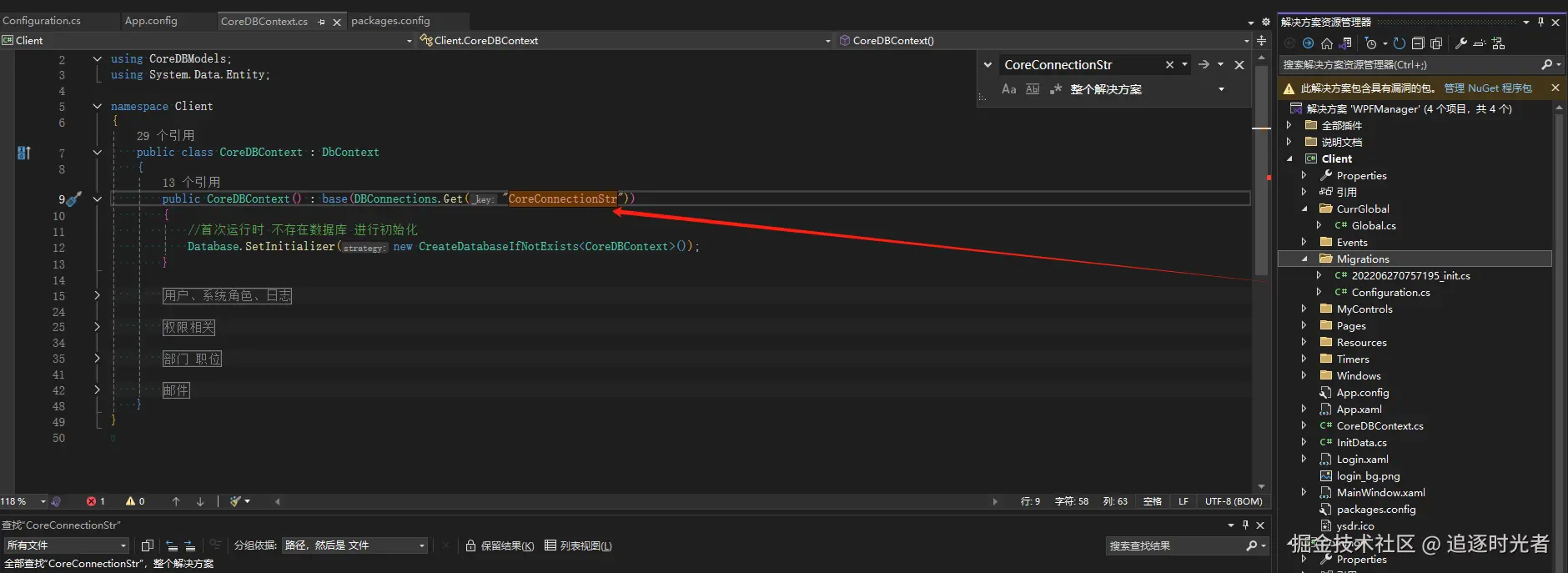Go to previous issue with up arrow
Screen dimensions: 1568x573
coord(176,501)
